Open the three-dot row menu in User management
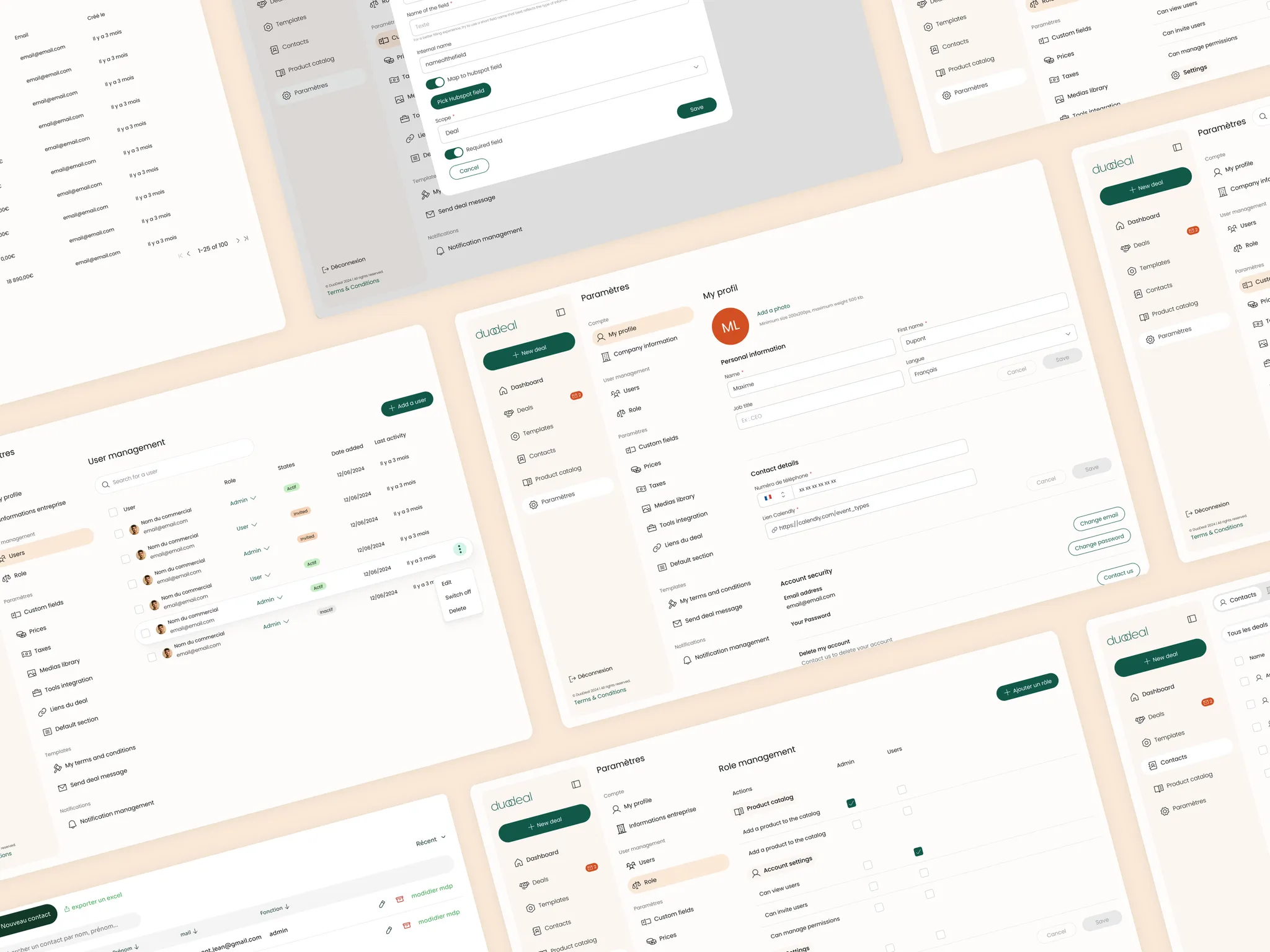Screen dimensions: 1270x952 pyautogui.click(x=460, y=549)
